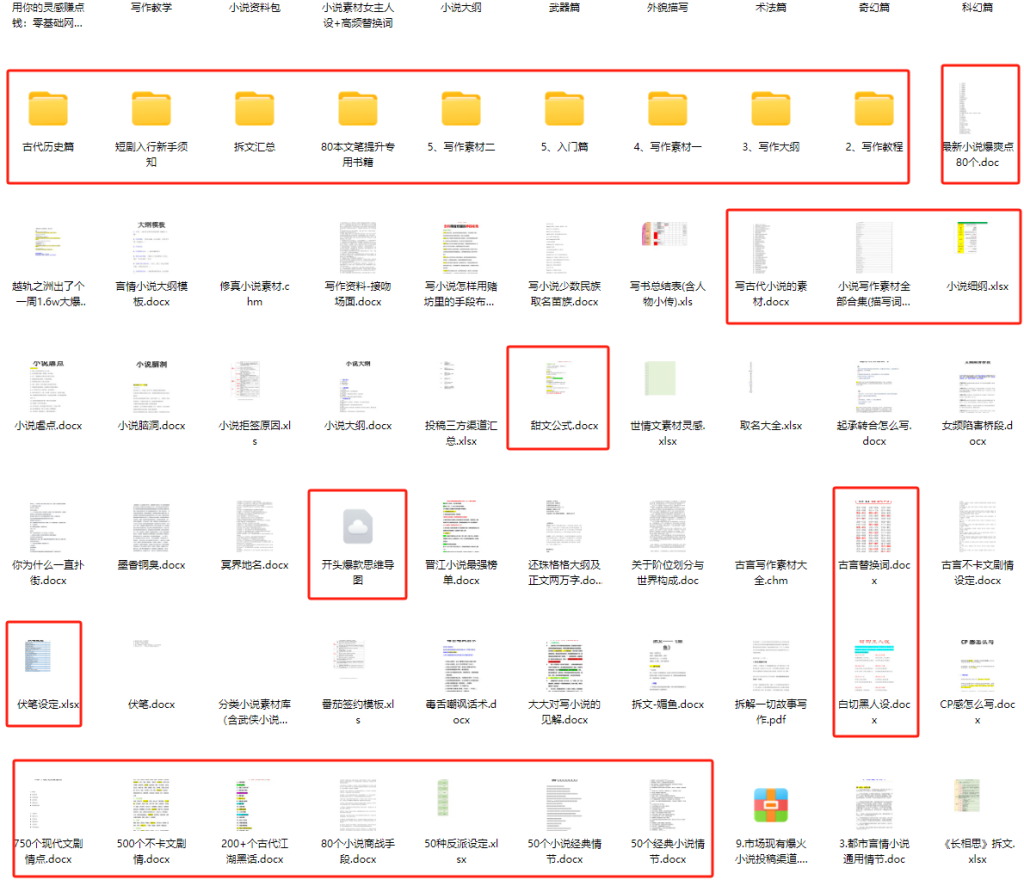This screenshot has height=886, width=1024.
Task: Open the 5、入门篇 folder
Action: tap(565, 108)
